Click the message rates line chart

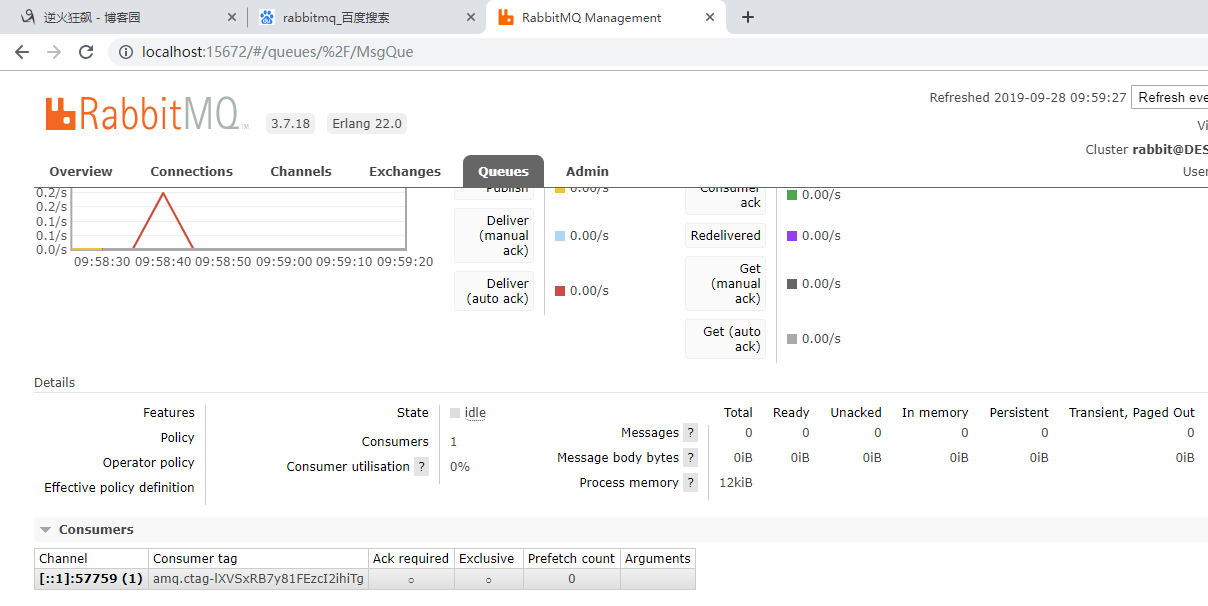[238, 218]
